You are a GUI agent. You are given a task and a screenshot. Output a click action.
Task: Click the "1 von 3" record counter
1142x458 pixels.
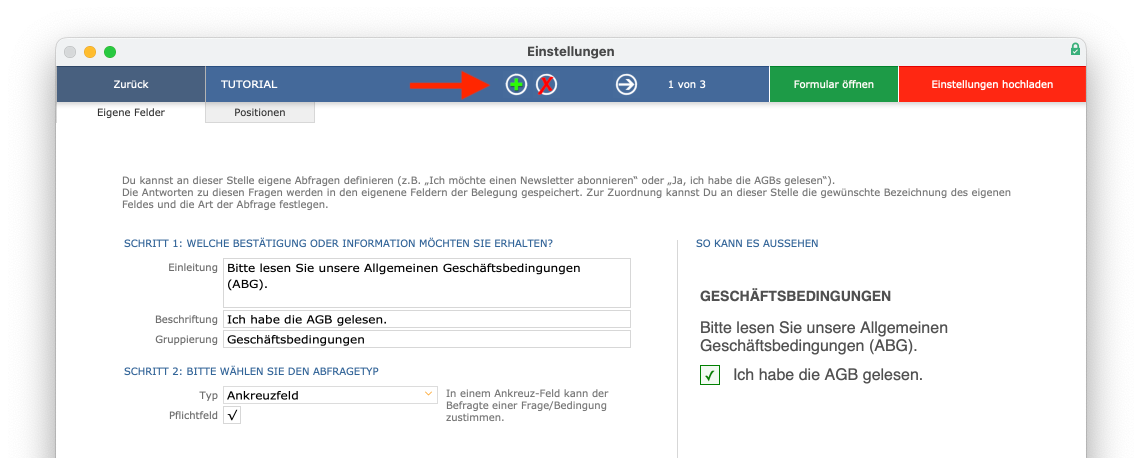click(687, 85)
